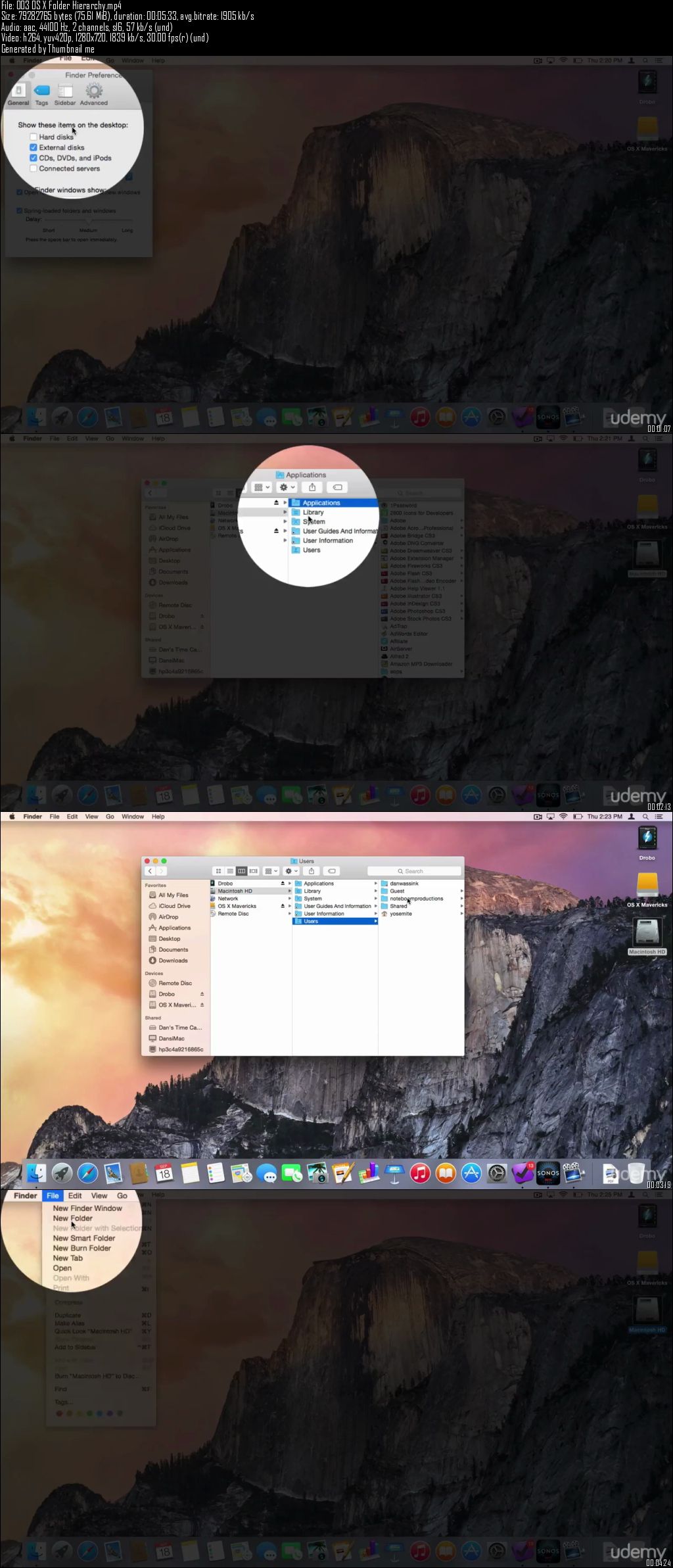Viewport: 673px width, 1568px height.
Task: Enable the Connected servers checkbox
Action: pyautogui.click(x=33, y=168)
